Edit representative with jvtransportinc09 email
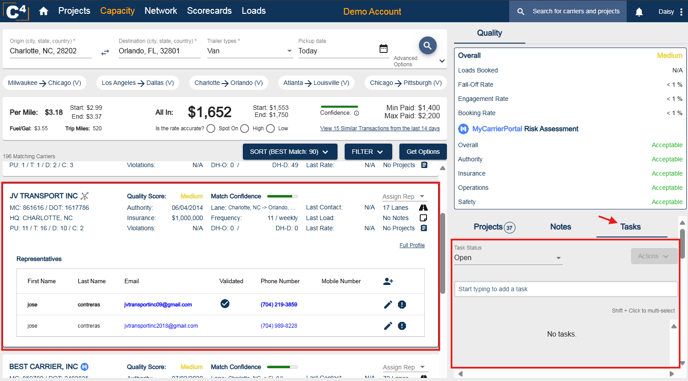The width and height of the screenshot is (688, 381). pyautogui.click(x=388, y=305)
